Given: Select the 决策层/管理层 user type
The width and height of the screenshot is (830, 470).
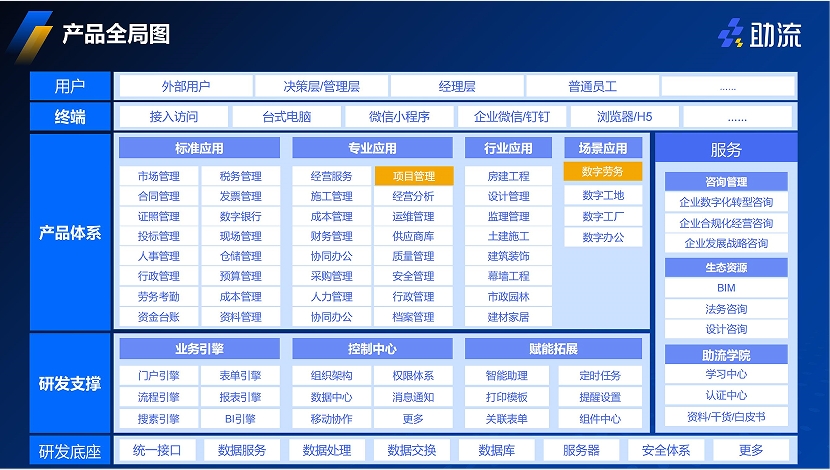Looking at the screenshot, I should 321,87.
